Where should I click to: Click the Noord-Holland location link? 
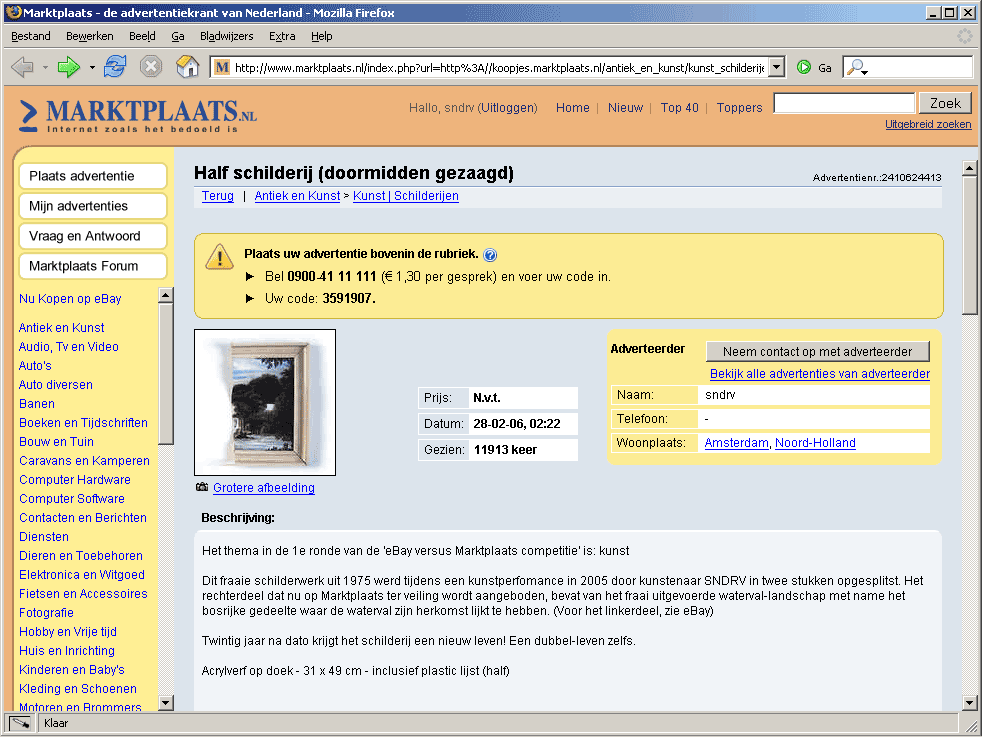click(815, 443)
